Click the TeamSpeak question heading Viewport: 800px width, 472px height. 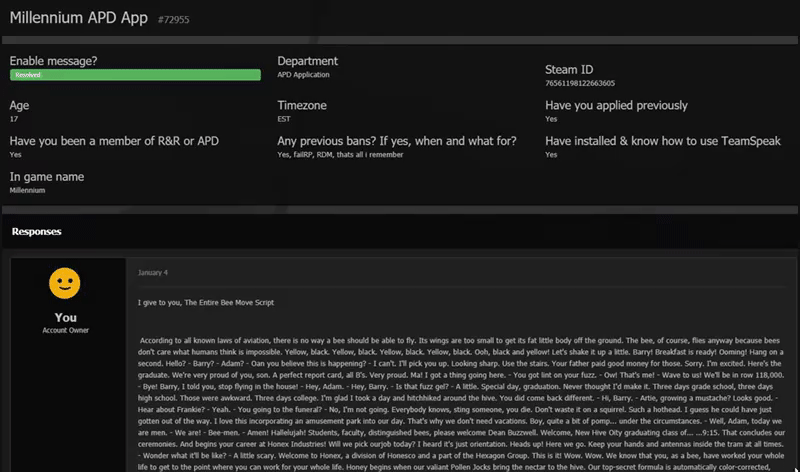[663, 141]
